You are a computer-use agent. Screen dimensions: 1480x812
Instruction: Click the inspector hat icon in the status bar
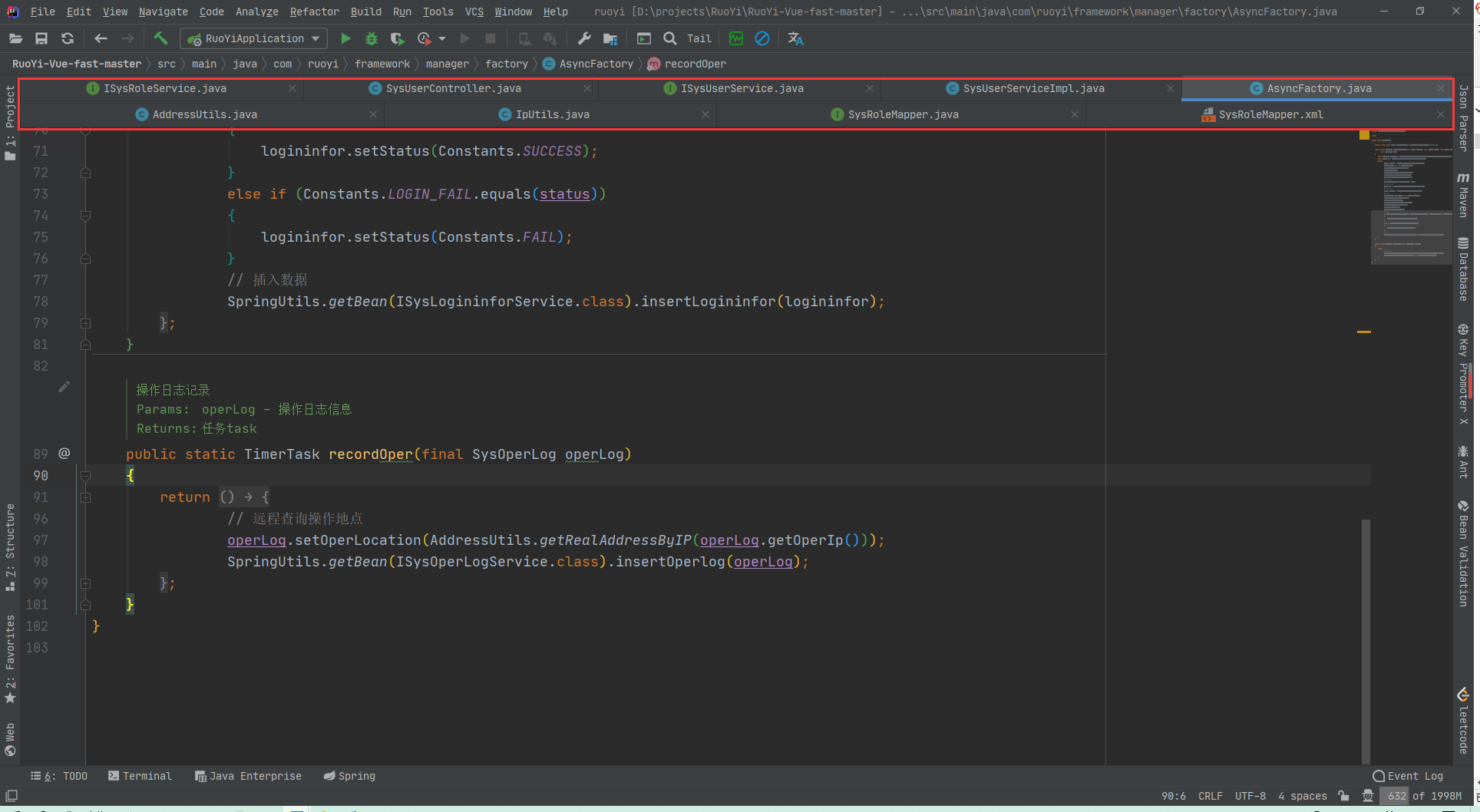pos(1368,796)
